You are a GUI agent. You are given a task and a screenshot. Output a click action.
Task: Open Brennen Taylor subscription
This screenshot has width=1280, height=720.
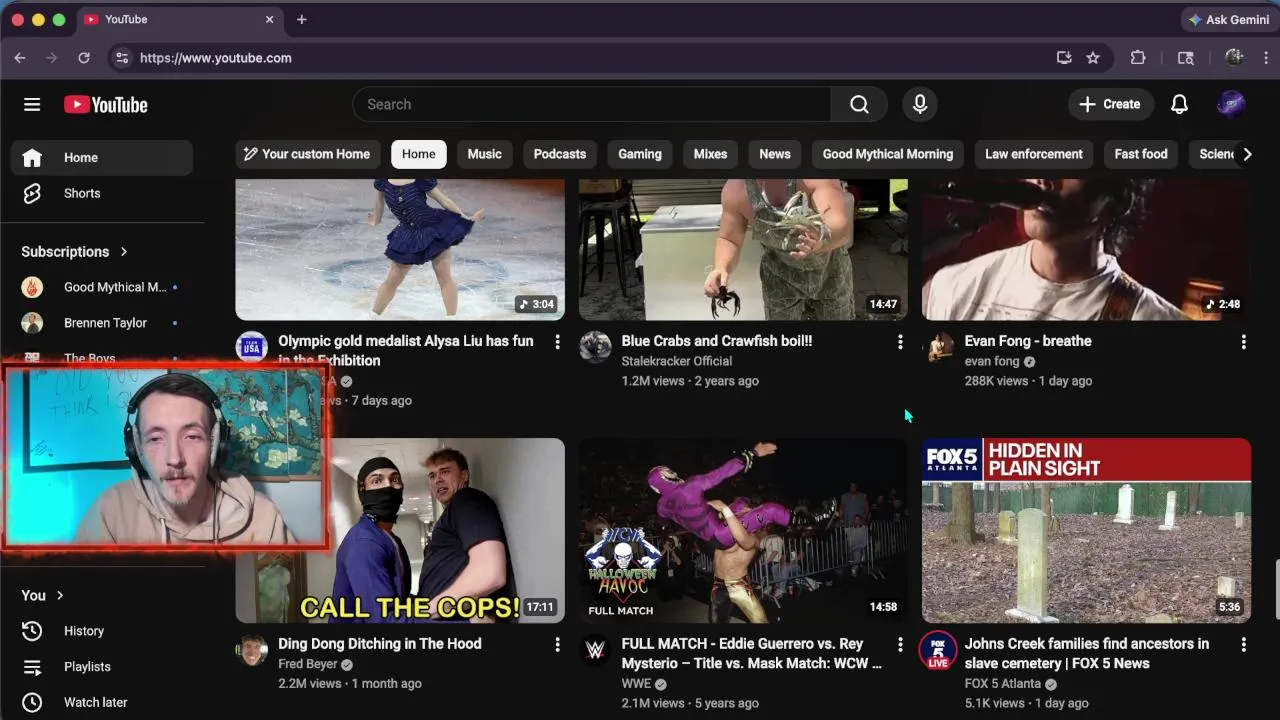tap(102, 323)
